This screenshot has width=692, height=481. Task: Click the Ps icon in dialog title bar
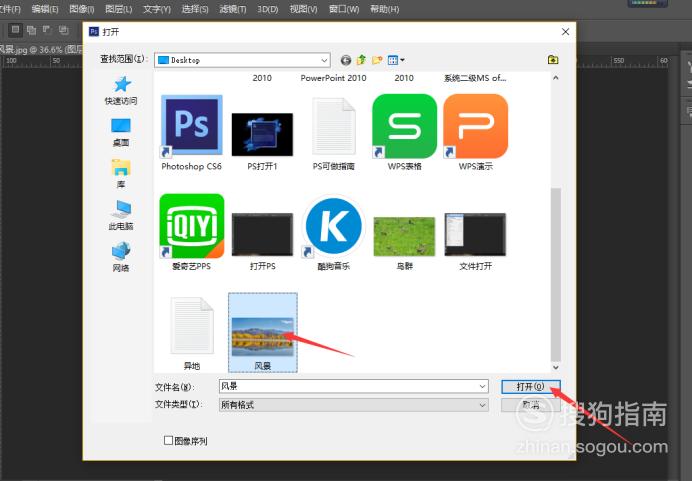click(x=94, y=31)
